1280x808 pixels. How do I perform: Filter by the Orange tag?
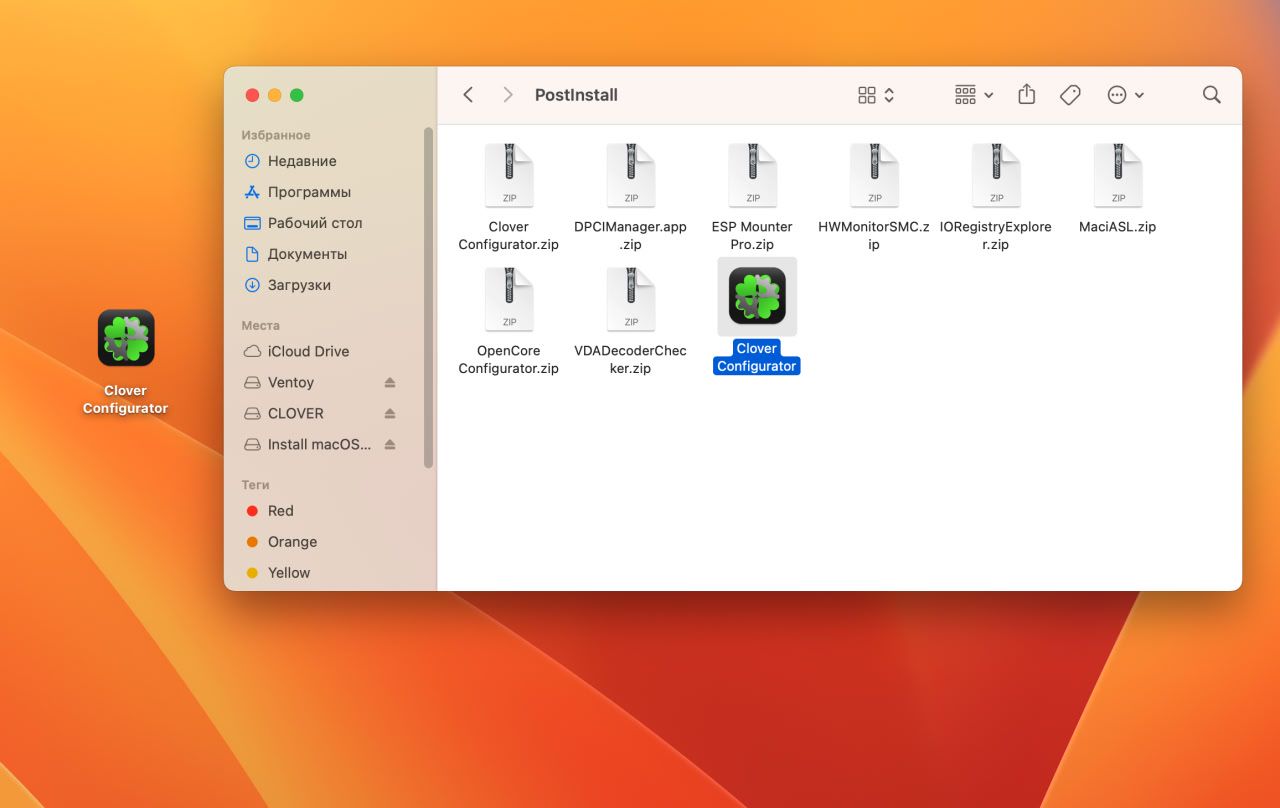pyautogui.click(x=292, y=542)
